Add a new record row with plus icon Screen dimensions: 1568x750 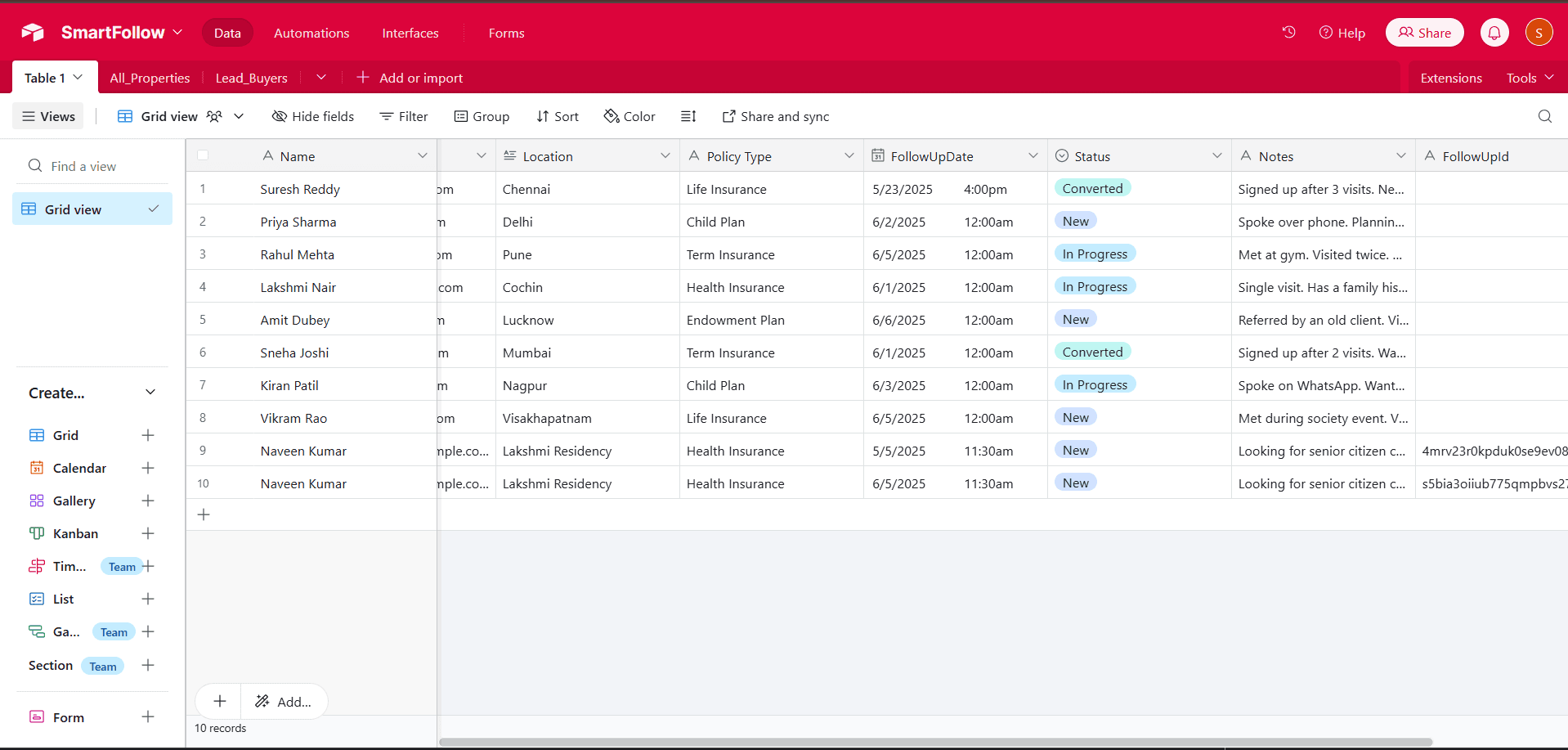coord(204,514)
